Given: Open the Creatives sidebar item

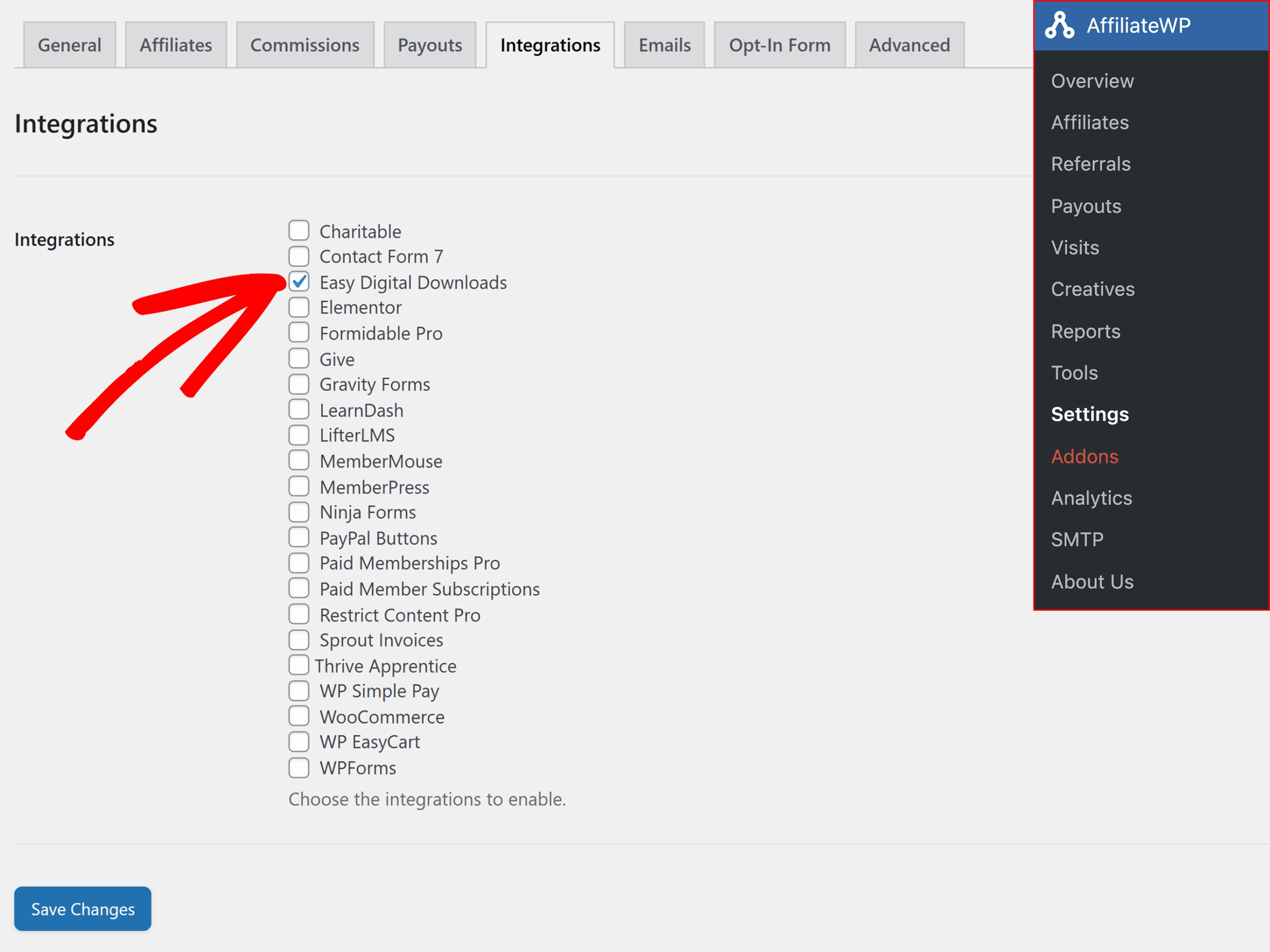Looking at the screenshot, I should (1092, 289).
